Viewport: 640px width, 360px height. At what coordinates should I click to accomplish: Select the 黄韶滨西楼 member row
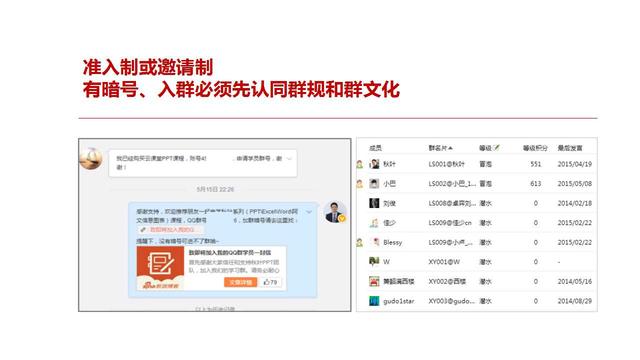coord(477,281)
